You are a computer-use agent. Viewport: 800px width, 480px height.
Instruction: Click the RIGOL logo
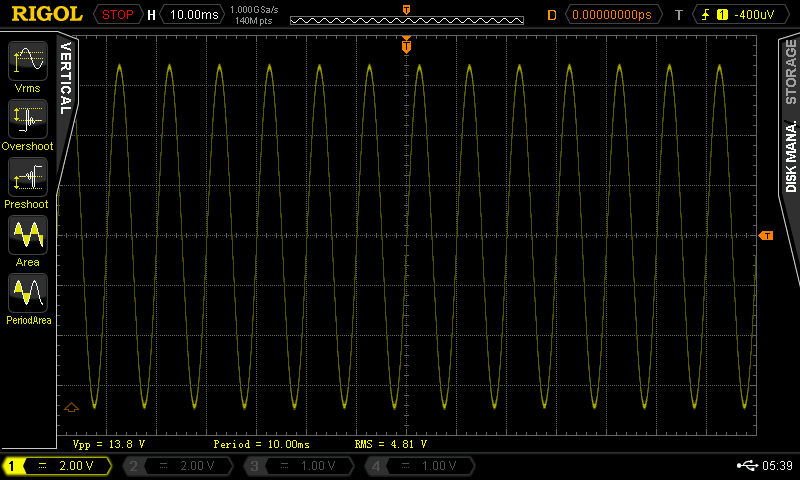pos(46,14)
